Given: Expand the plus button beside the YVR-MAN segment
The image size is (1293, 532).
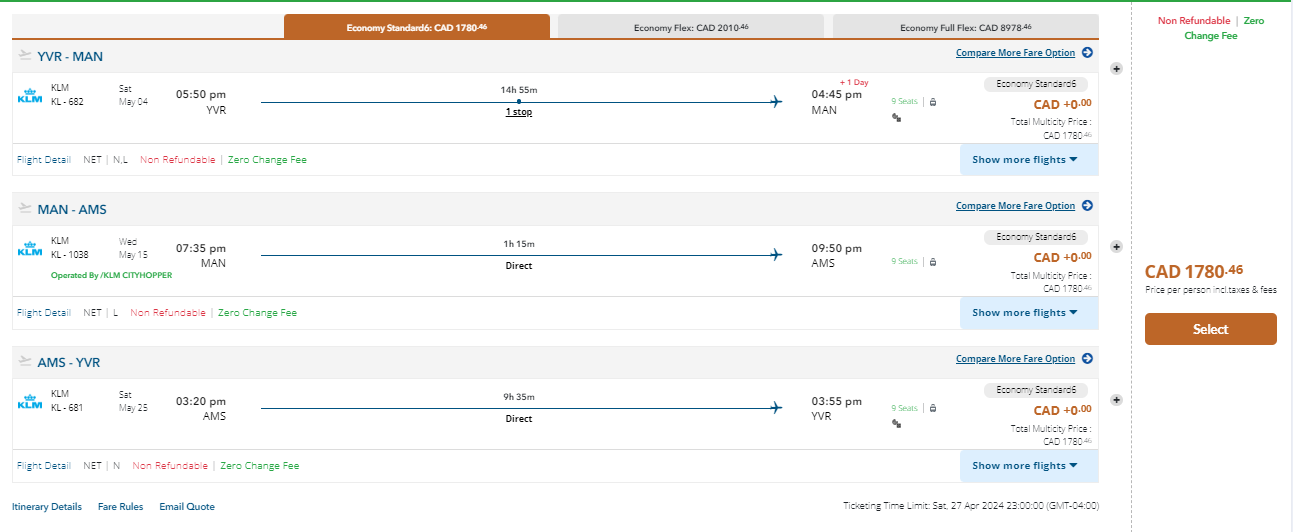Looking at the screenshot, I should [1116, 69].
